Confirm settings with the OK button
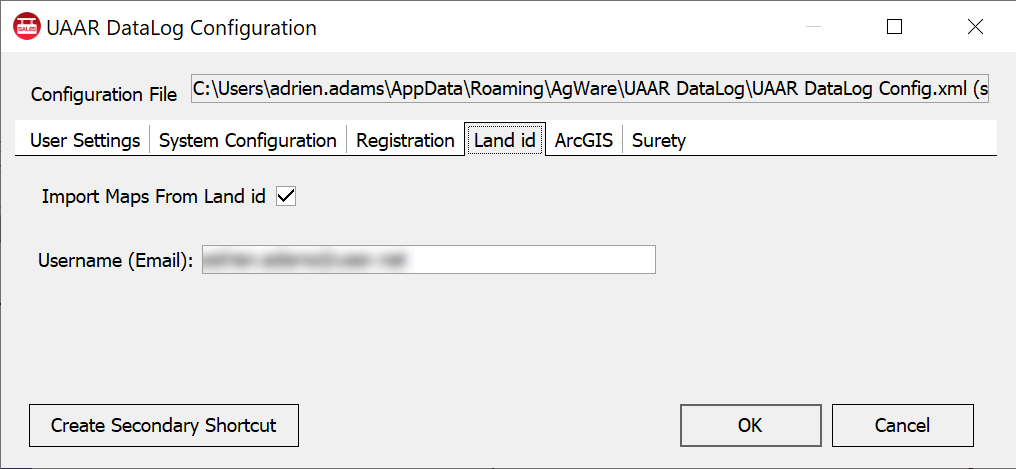This screenshot has height=469, width=1016. click(750, 426)
